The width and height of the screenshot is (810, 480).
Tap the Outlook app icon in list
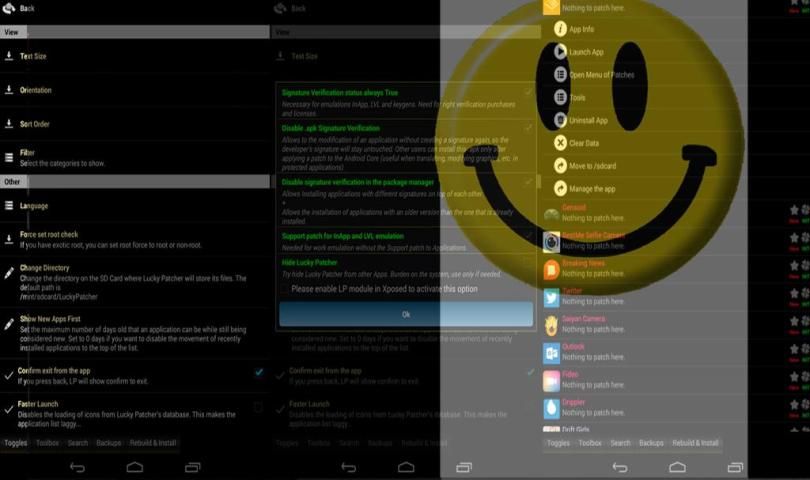point(551,352)
